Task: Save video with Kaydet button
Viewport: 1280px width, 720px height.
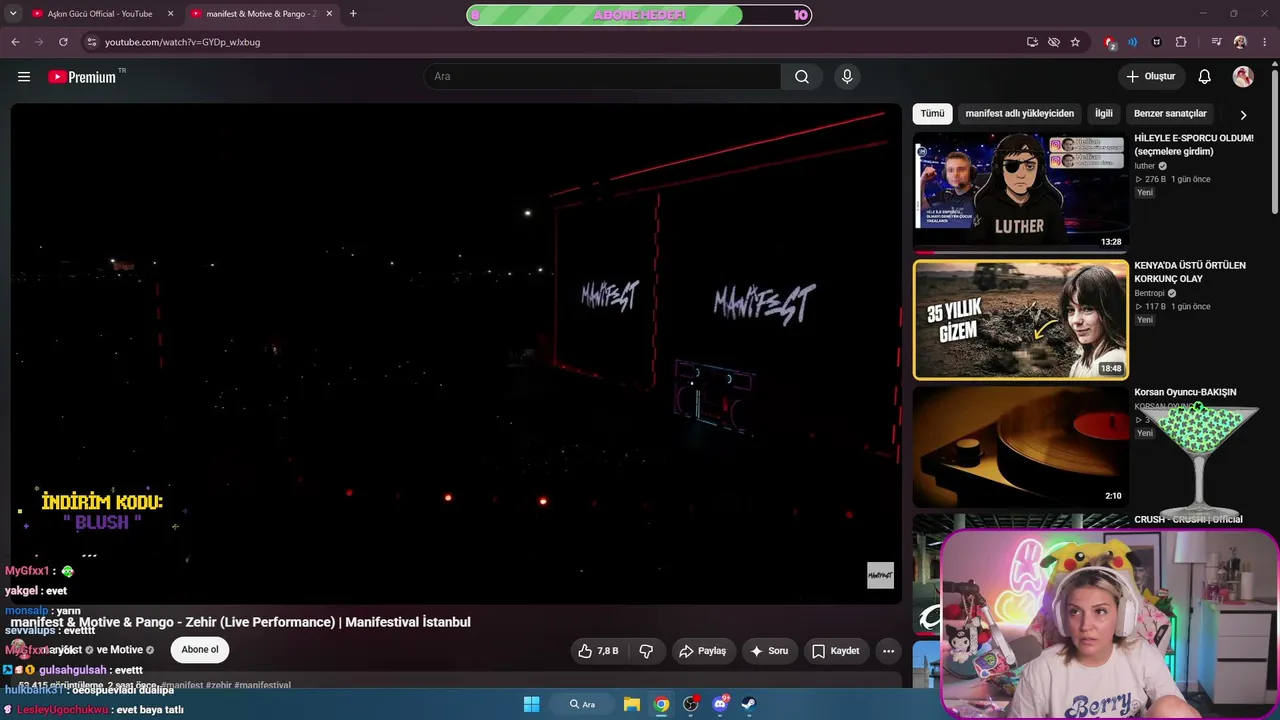Action: [835, 651]
